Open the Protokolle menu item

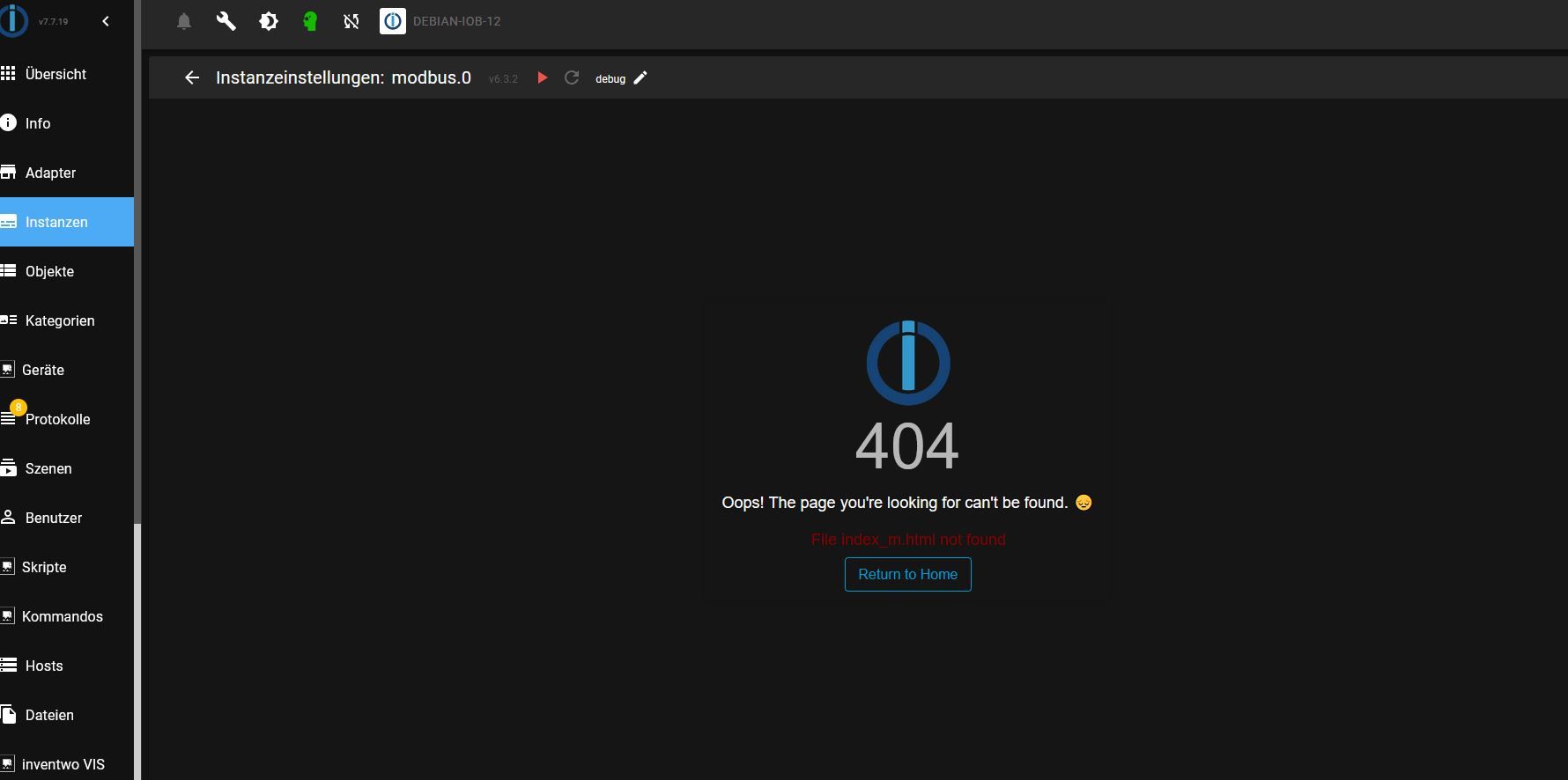point(67,419)
